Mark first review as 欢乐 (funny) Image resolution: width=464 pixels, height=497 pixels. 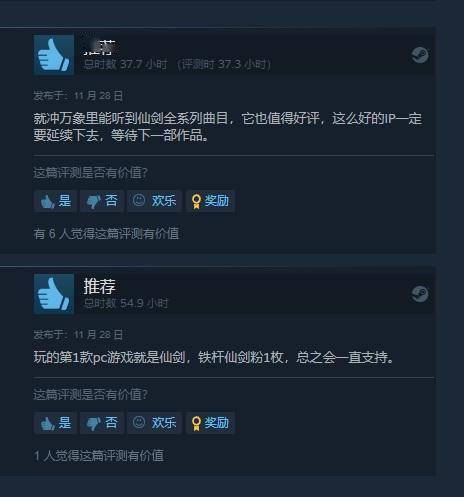(154, 201)
